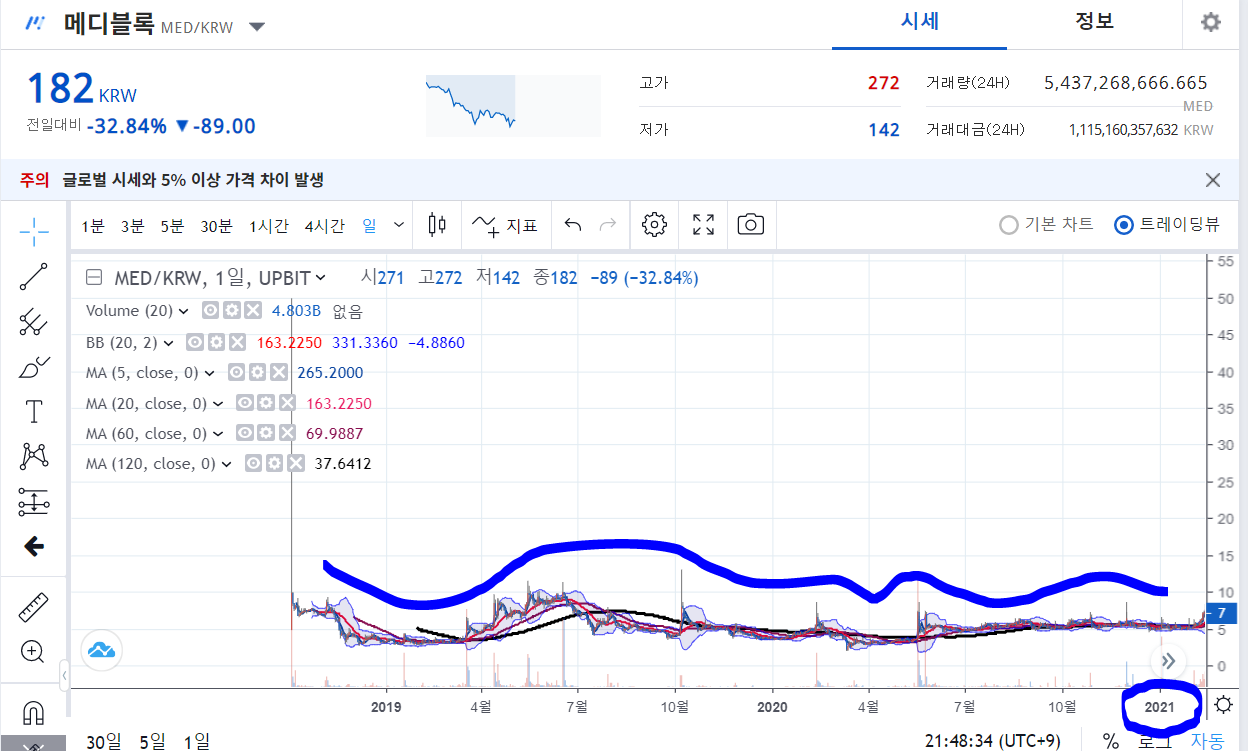Select the brush drawing tool
This screenshot has width=1248, height=751.
coord(34,367)
